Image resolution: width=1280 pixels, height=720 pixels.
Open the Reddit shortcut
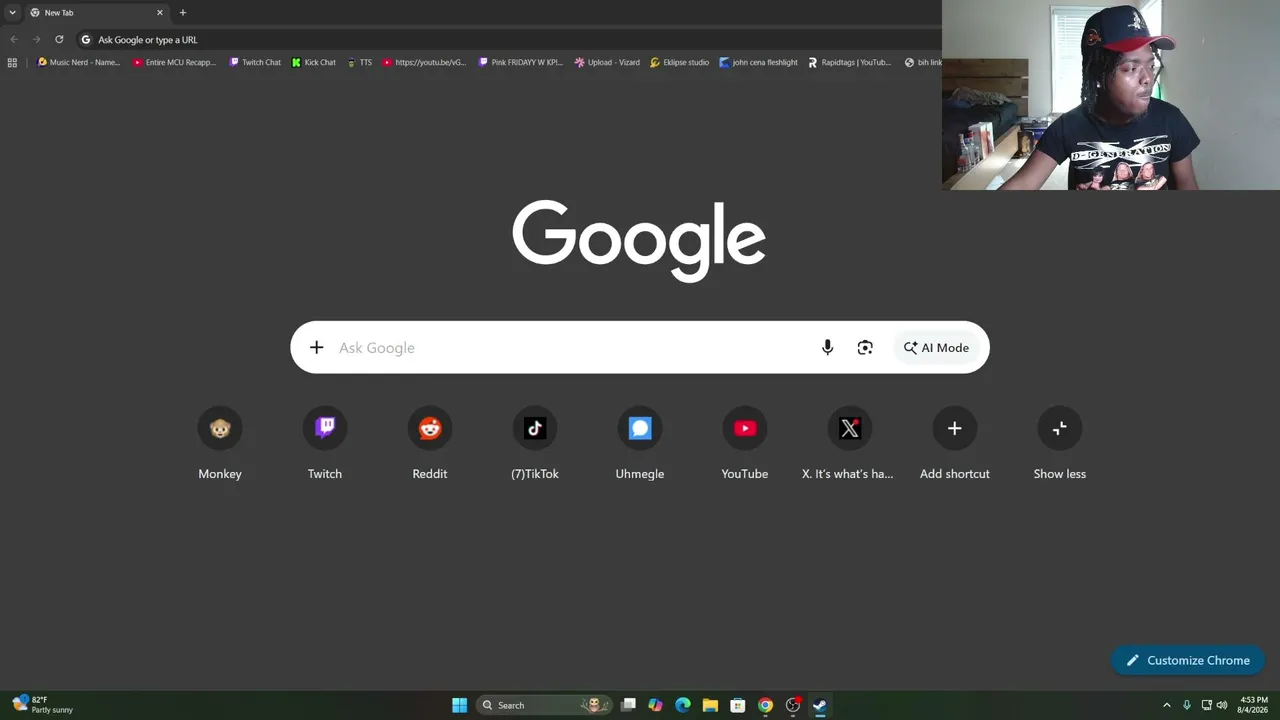pos(430,444)
